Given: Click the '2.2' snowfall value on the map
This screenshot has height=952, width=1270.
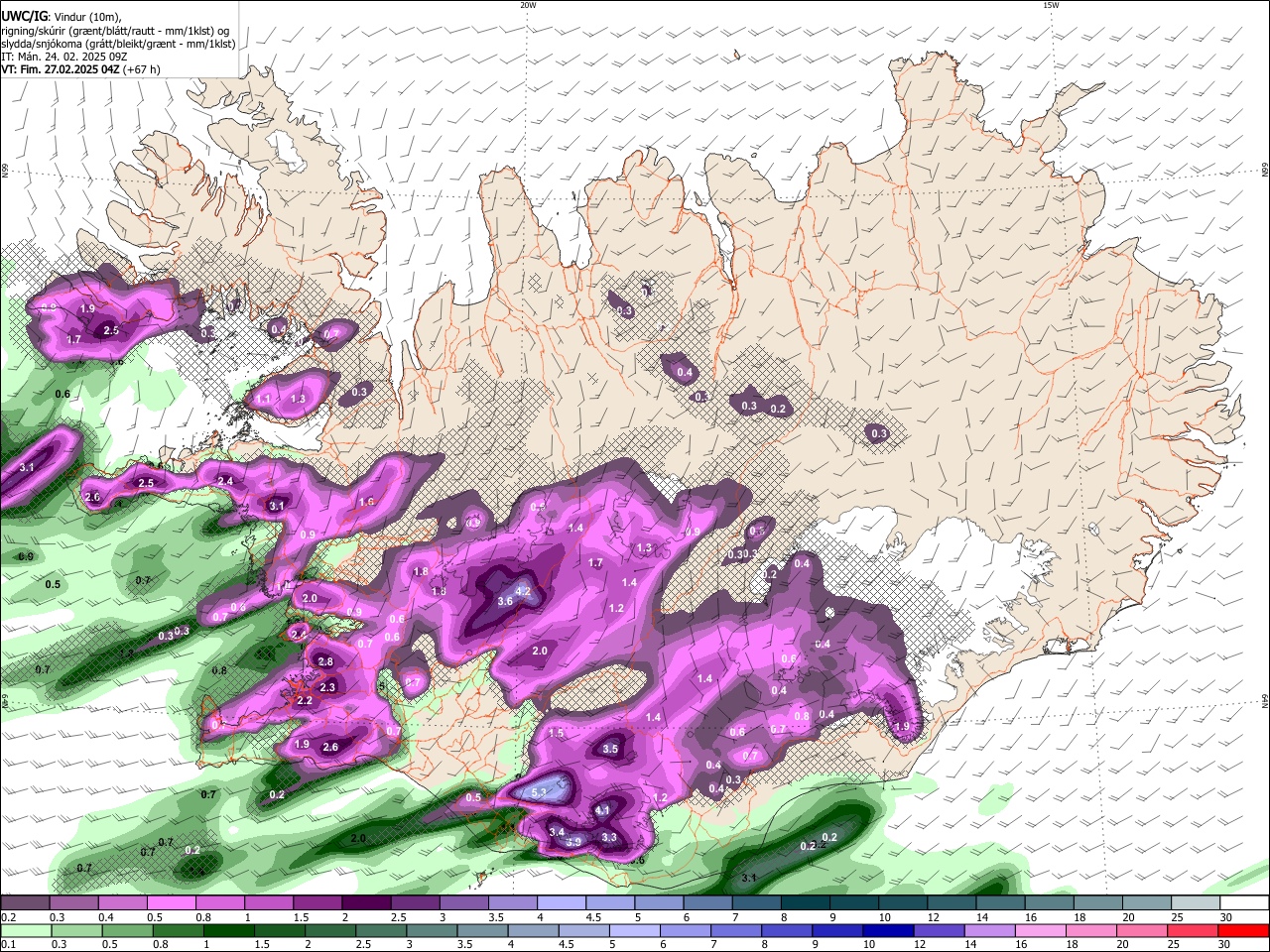Looking at the screenshot, I should click(305, 701).
